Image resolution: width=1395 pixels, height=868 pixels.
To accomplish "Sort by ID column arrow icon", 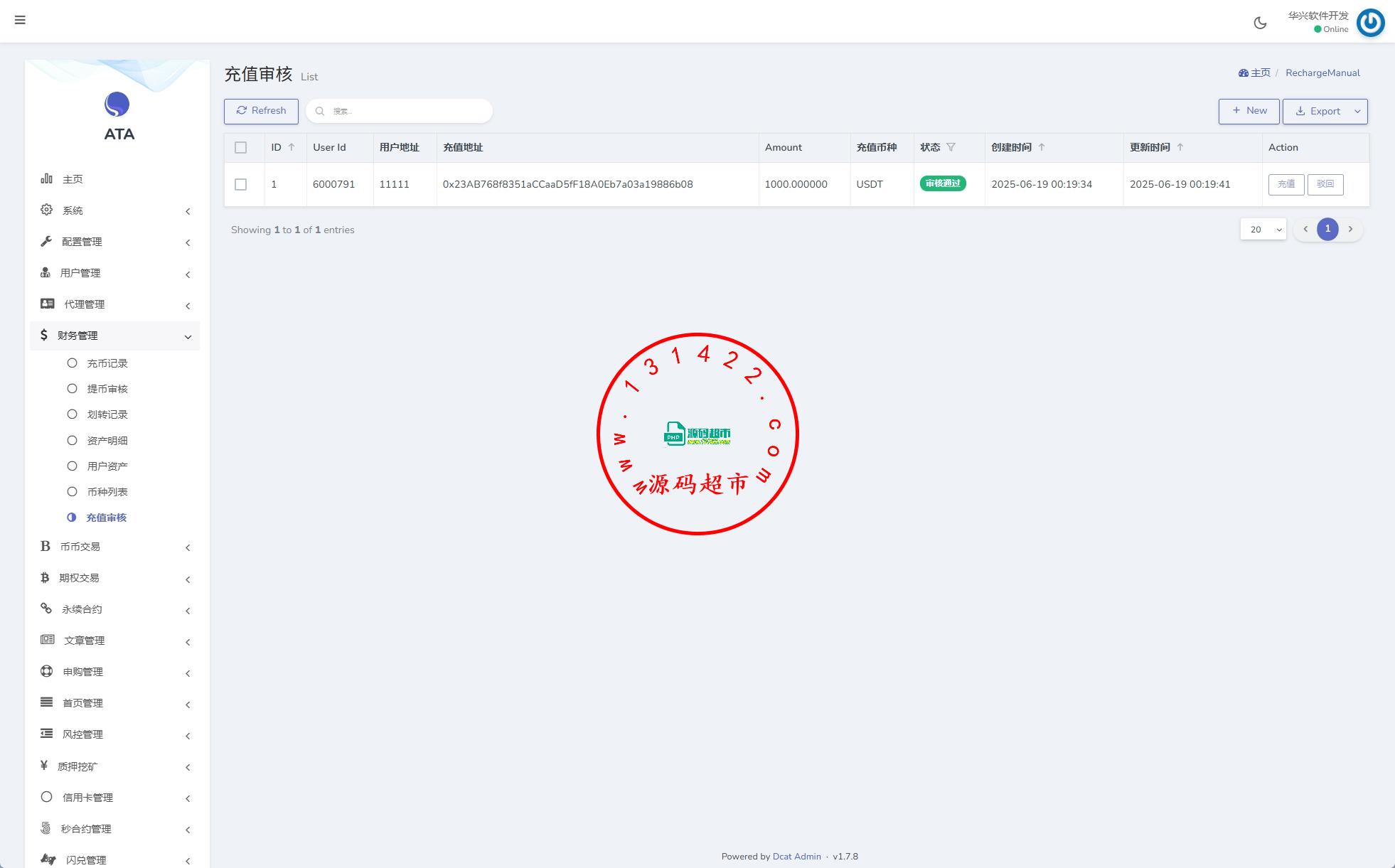I will click(291, 147).
